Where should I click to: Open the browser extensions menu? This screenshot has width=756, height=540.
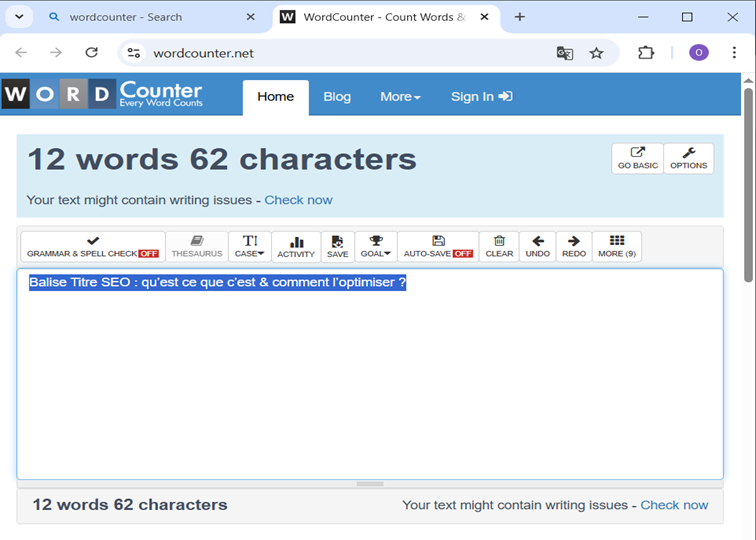(646, 53)
